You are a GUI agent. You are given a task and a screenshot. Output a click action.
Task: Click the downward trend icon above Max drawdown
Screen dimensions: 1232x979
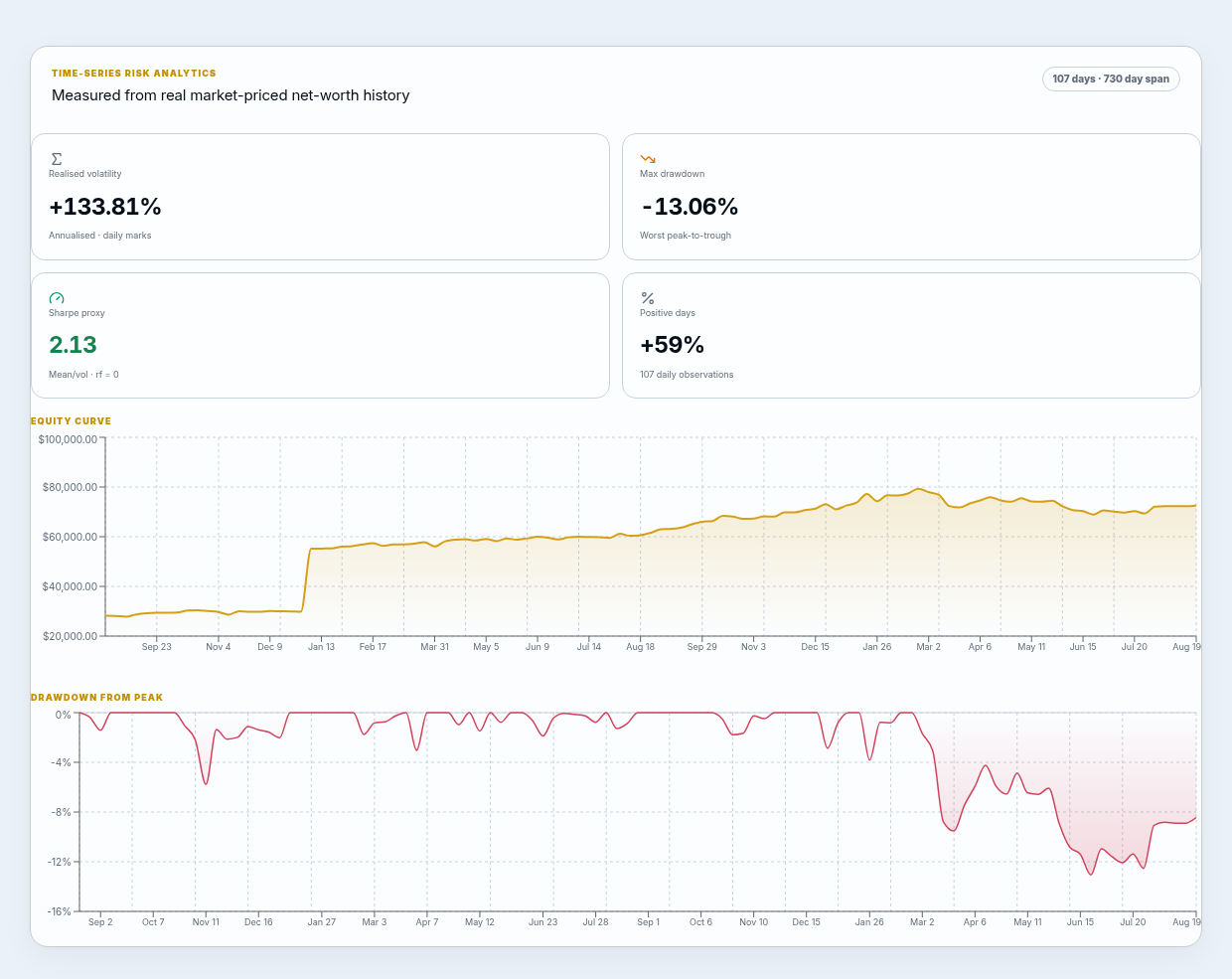[x=648, y=159]
